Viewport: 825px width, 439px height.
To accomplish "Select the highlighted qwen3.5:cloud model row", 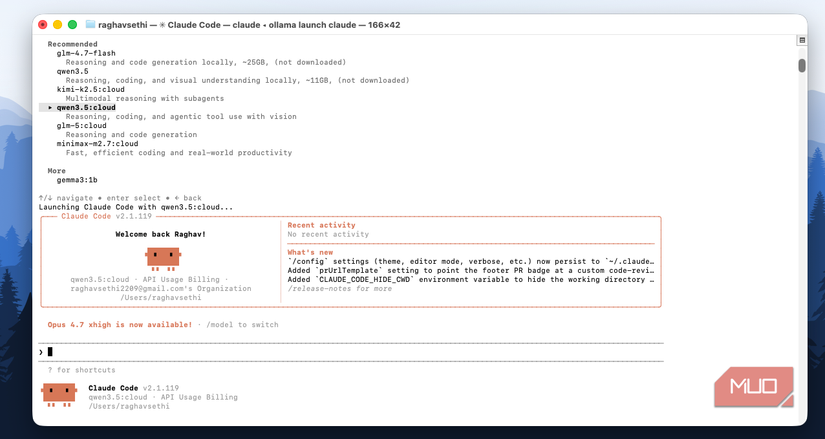I will coord(77,107).
